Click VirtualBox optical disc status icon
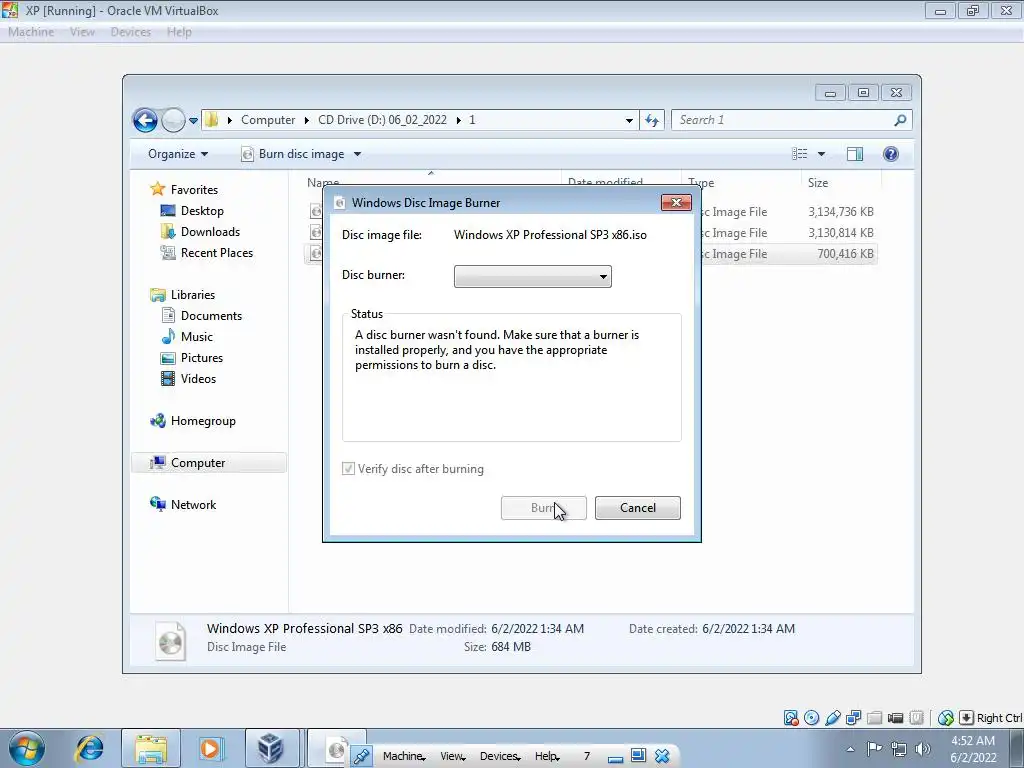Screen dimensions: 1024x768 (x=812, y=718)
